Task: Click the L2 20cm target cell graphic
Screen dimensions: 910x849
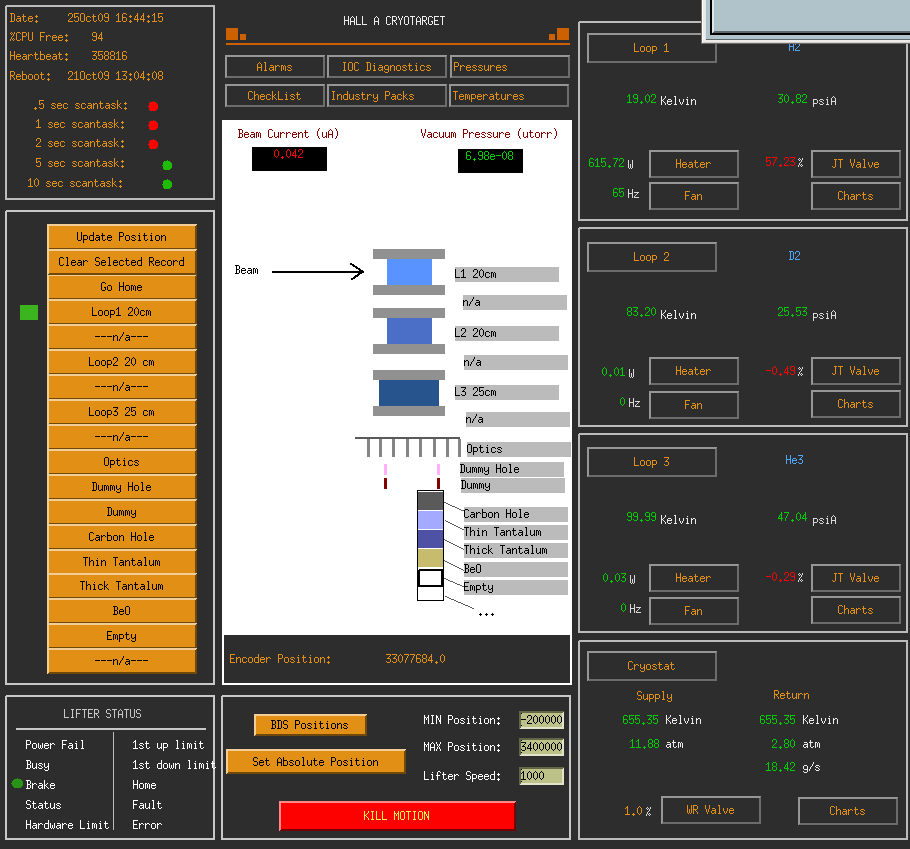Action: point(409,331)
